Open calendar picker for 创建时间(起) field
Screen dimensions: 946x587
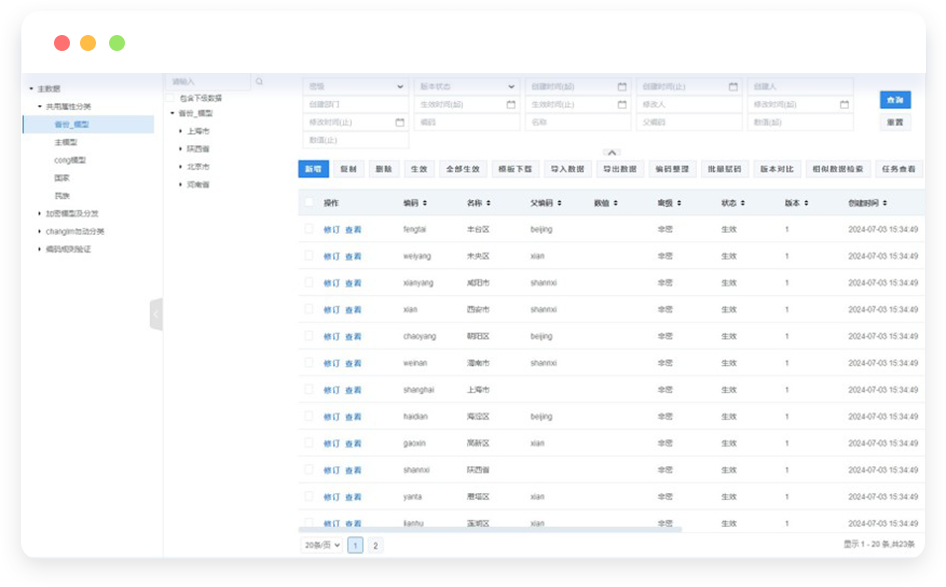(622, 87)
